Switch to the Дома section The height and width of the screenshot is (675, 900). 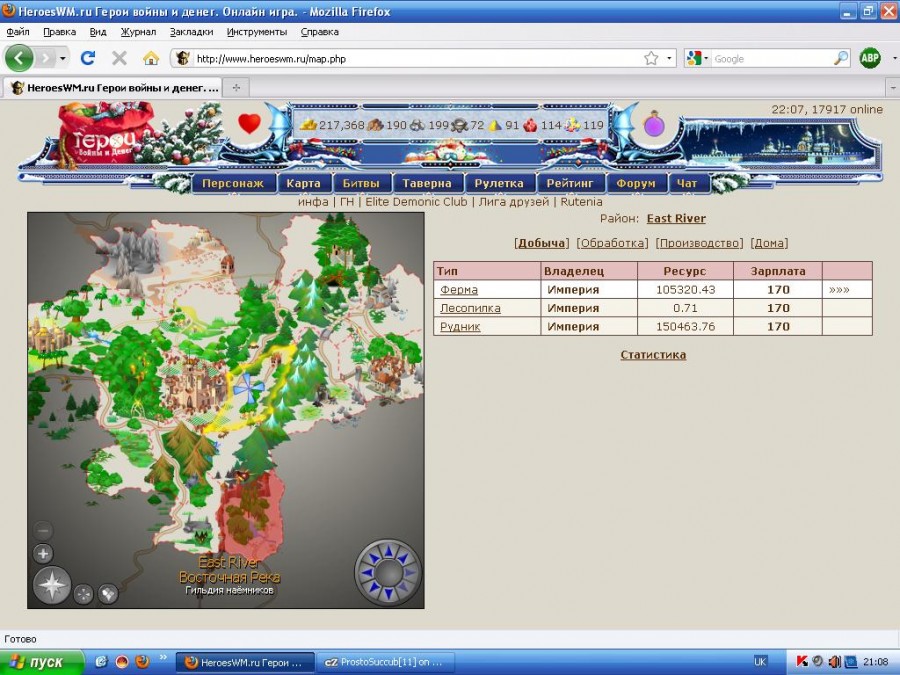click(769, 243)
